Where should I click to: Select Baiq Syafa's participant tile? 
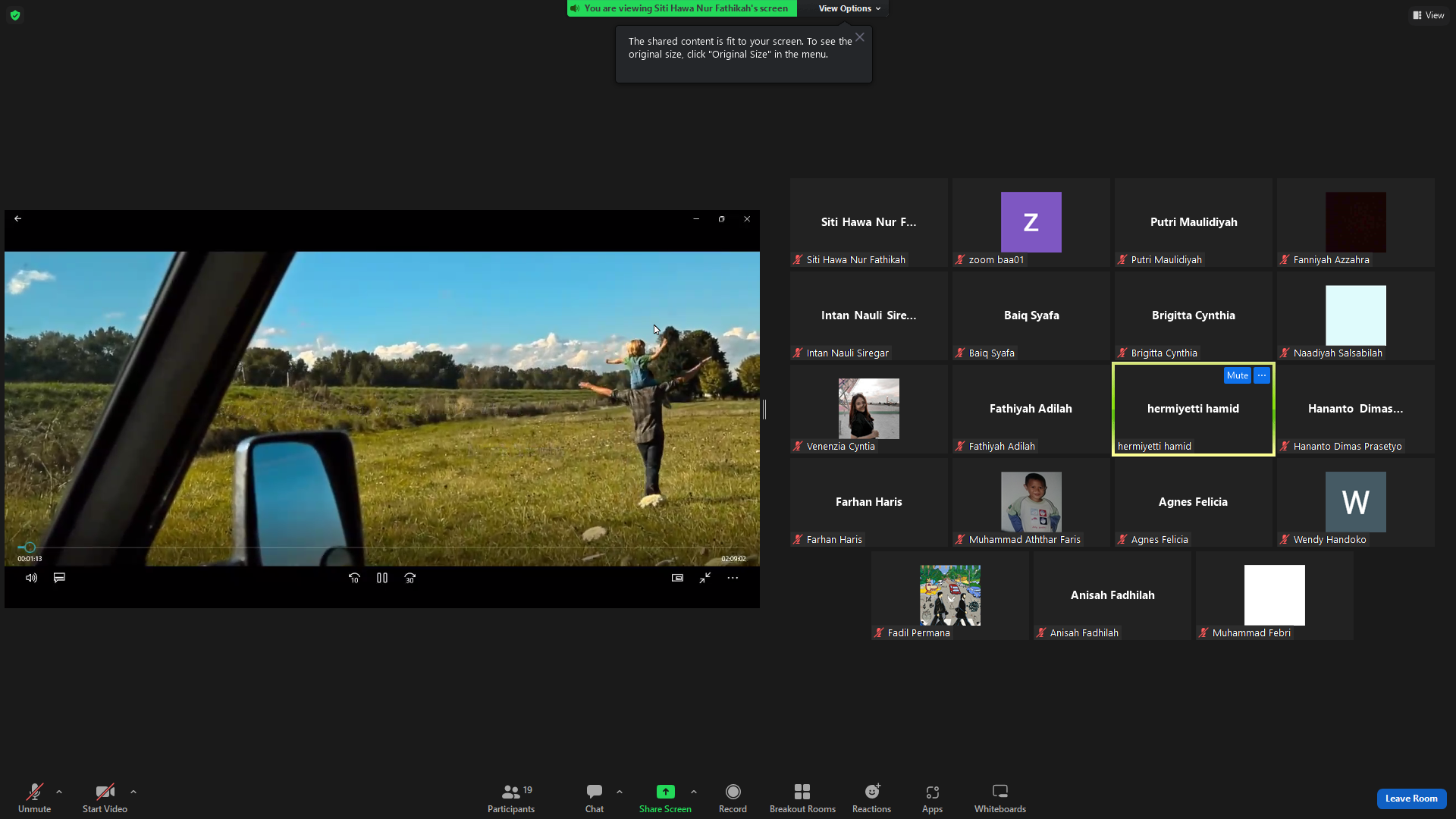[1031, 316]
